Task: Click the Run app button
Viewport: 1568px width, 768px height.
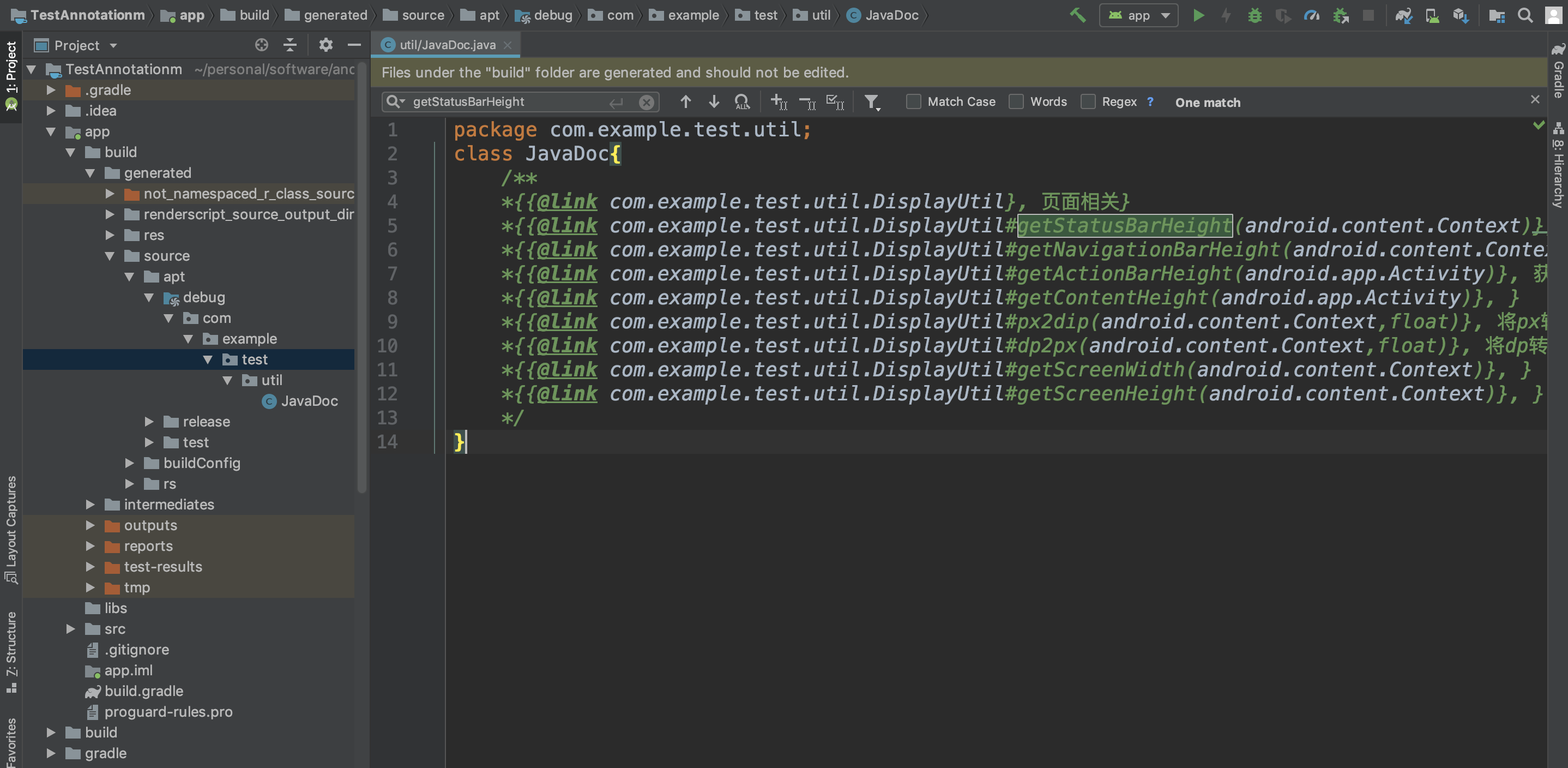Action: pyautogui.click(x=1198, y=15)
